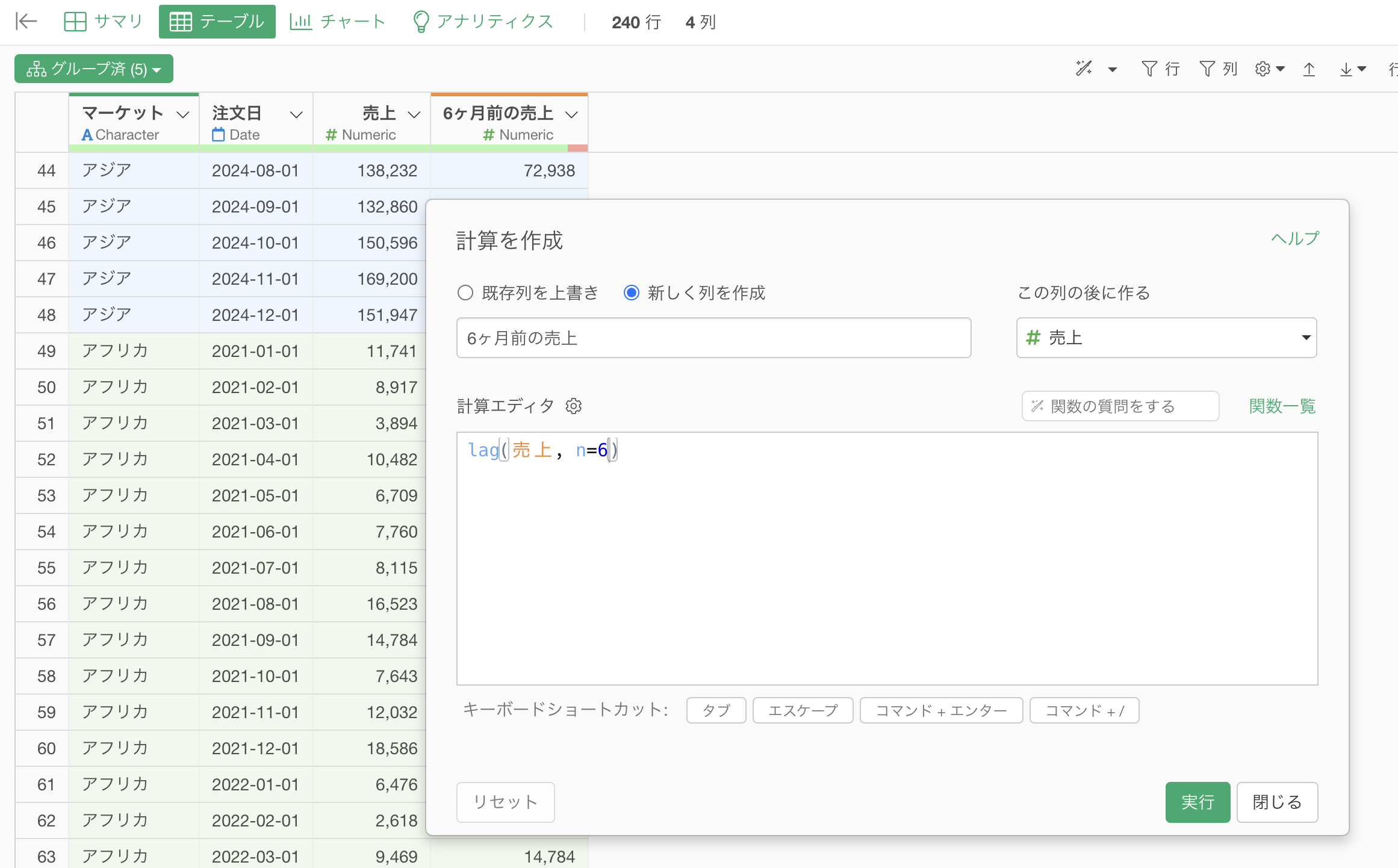This screenshot has width=1398, height=868.
Task: Click the upload export arrow icon
Action: [x=1309, y=69]
